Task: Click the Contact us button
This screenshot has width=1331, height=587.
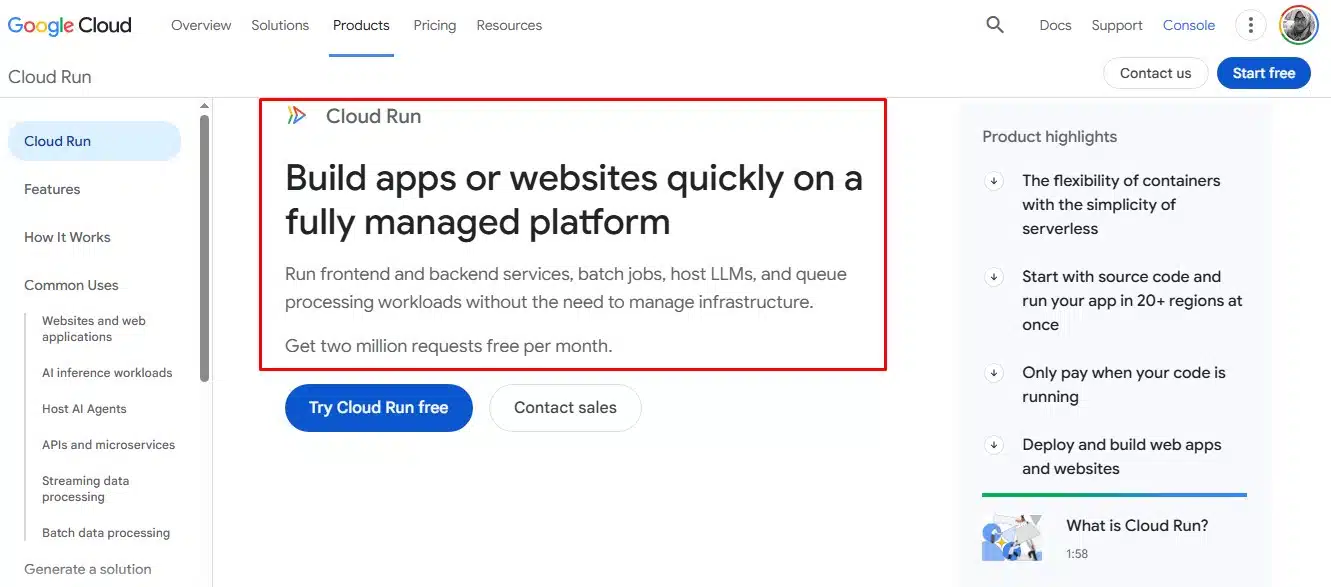Action: tap(1155, 73)
